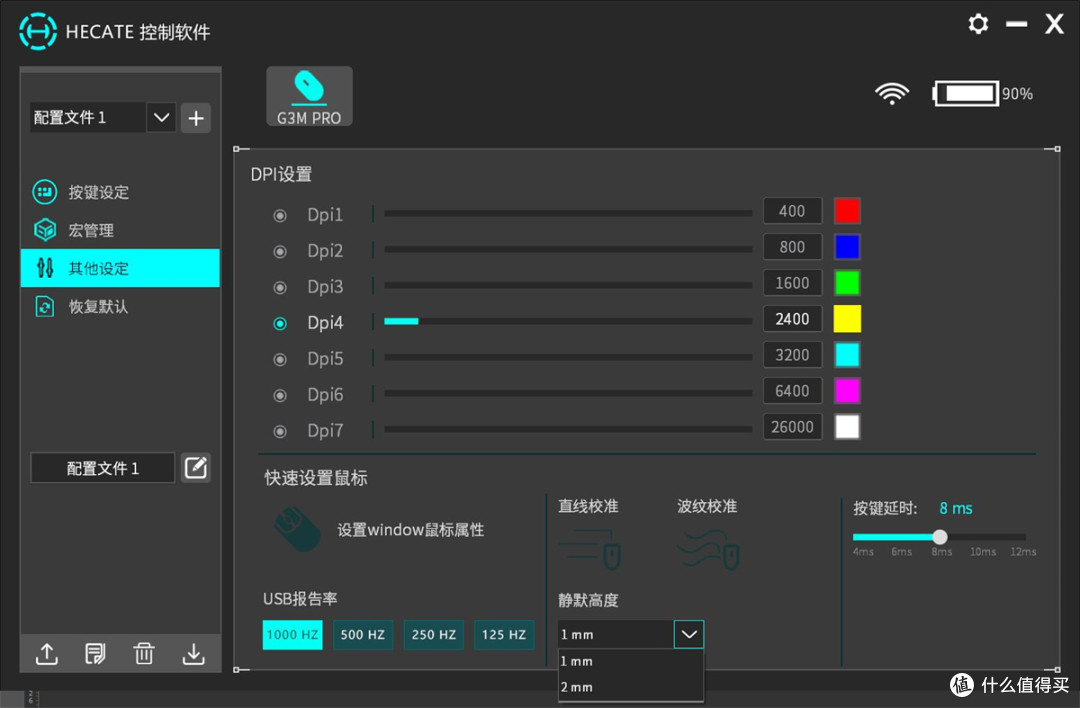Minimize the HECATE window
This screenshot has width=1080, height=708.
coord(1016,24)
